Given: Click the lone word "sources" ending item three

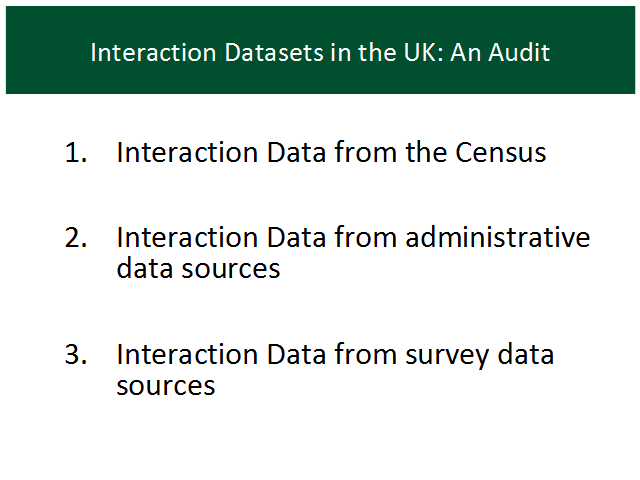Looking at the screenshot, I should (x=166, y=386).
